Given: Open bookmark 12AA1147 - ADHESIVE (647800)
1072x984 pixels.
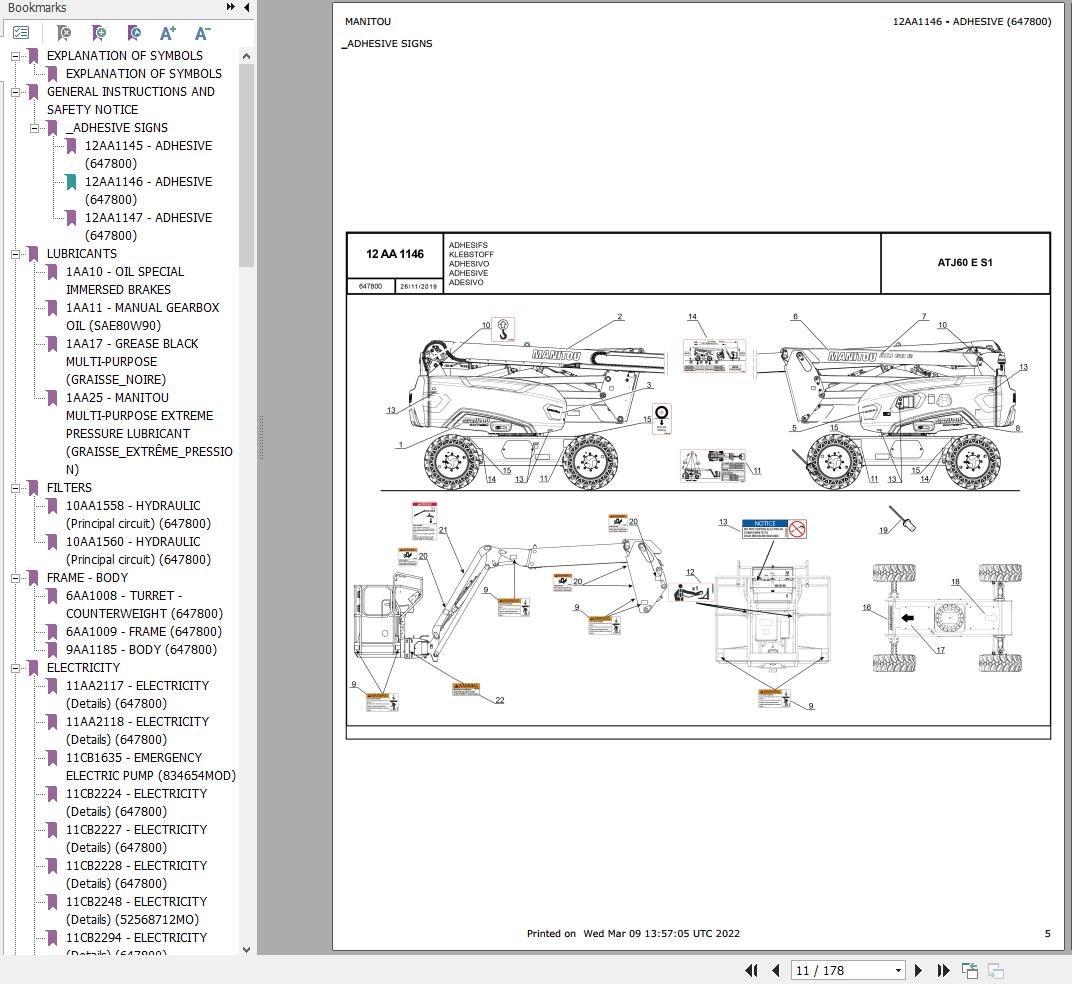Looking at the screenshot, I should (x=148, y=226).
